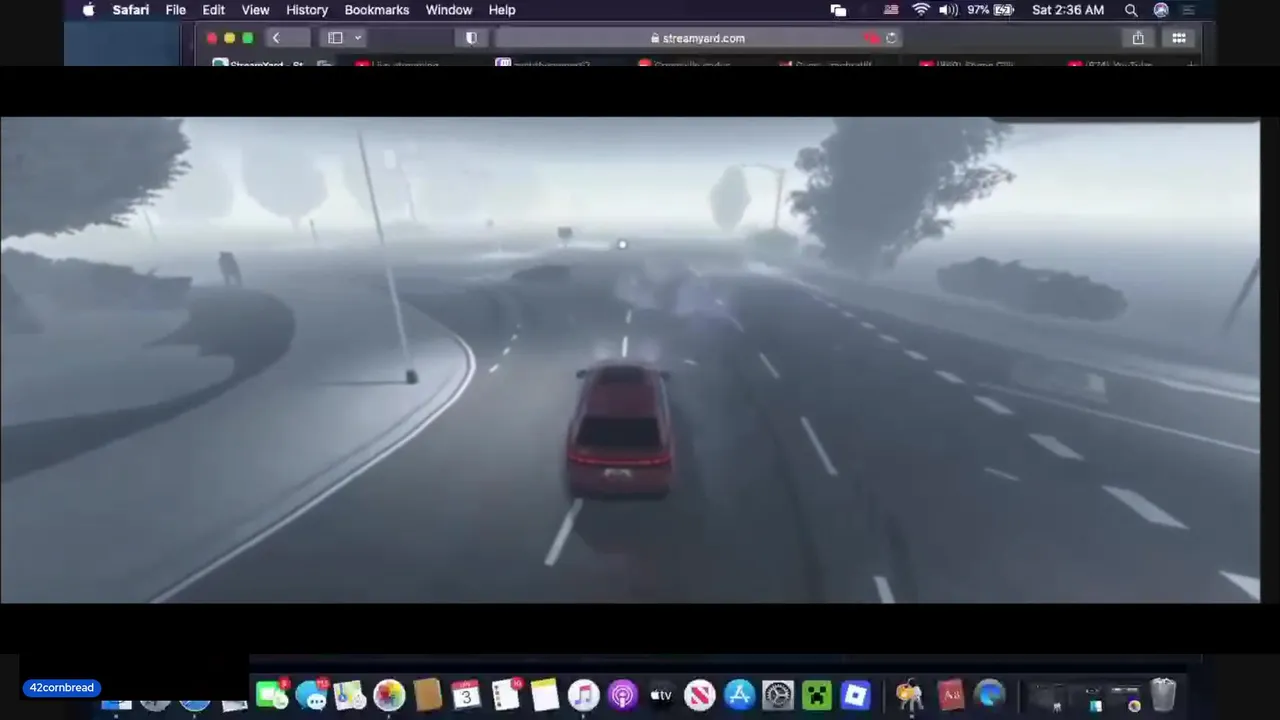The width and height of the screenshot is (1280, 720).
Task: Open Music in the Dock
Action: point(583,694)
